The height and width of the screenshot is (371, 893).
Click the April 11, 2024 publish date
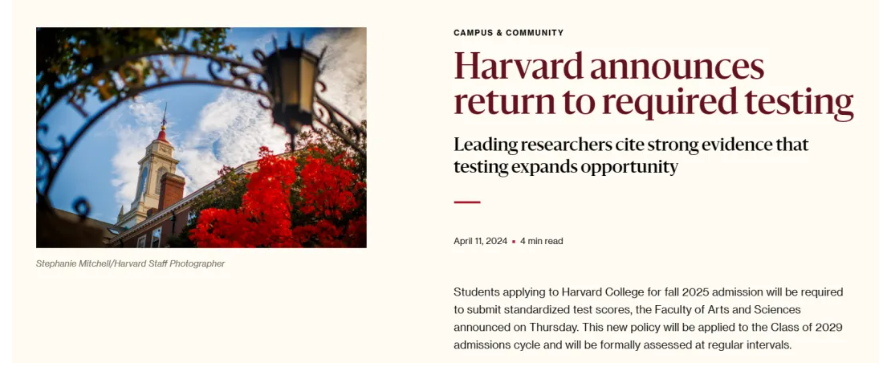480,241
